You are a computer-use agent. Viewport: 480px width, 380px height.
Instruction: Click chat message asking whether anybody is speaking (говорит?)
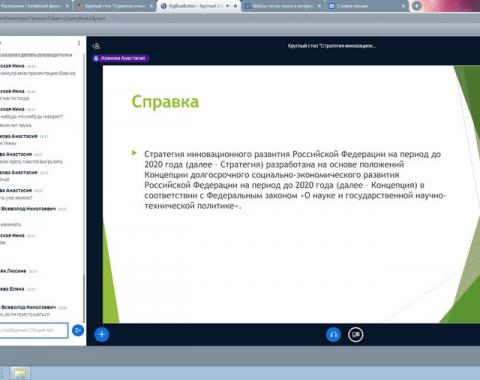31,117
